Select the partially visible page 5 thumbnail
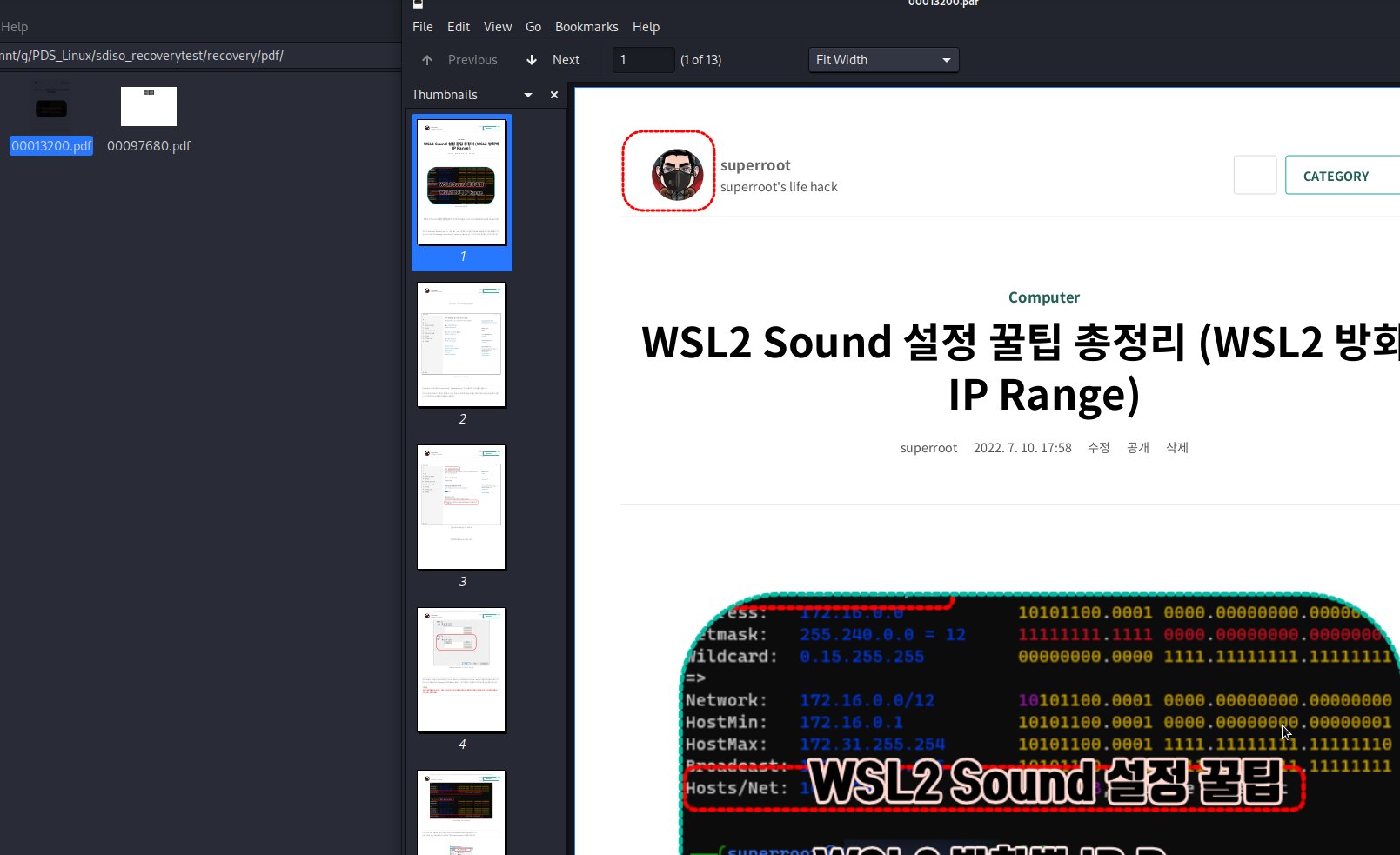1400x855 pixels. [x=461, y=812]
